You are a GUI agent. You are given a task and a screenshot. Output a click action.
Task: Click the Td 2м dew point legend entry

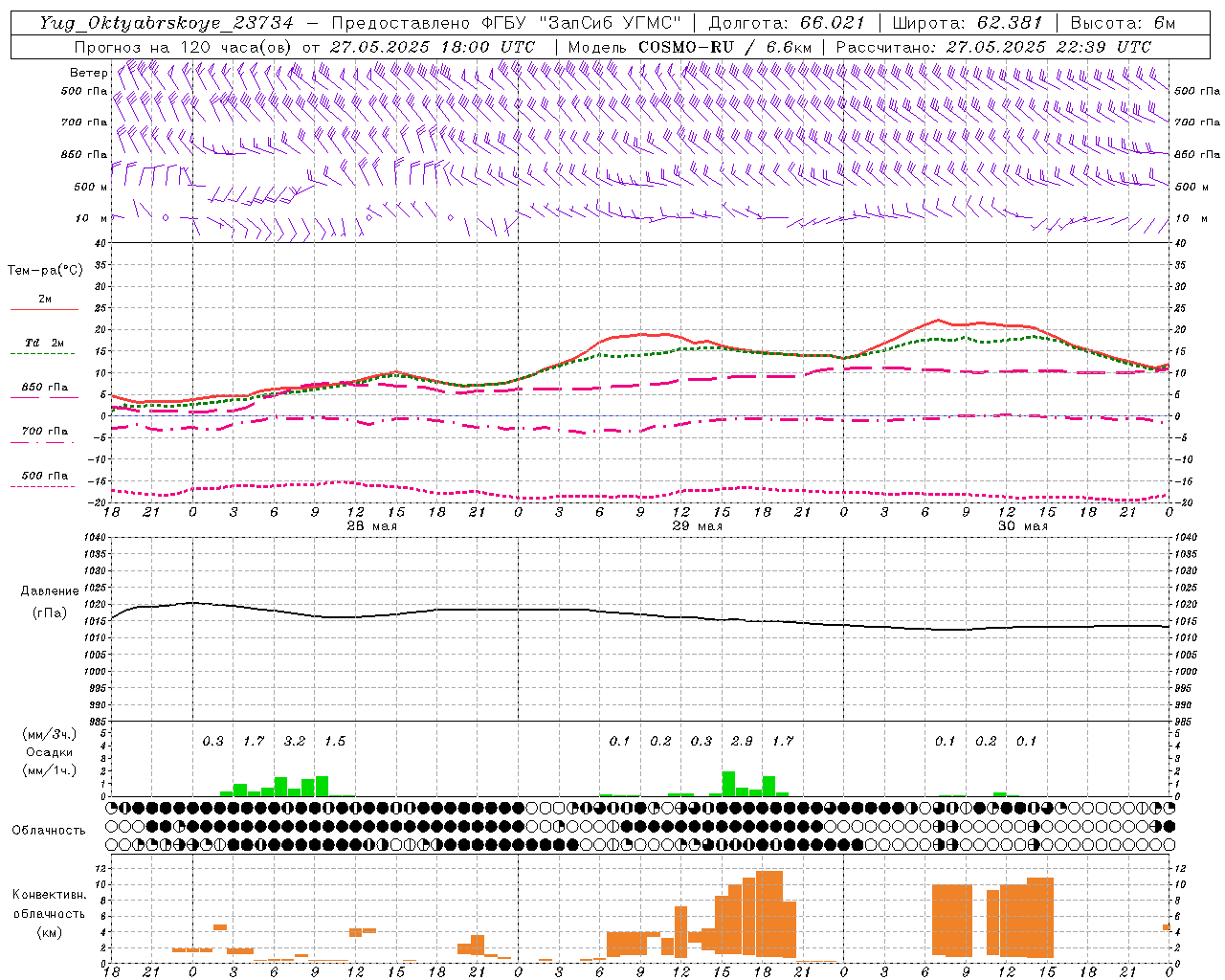tap(44, 346)
